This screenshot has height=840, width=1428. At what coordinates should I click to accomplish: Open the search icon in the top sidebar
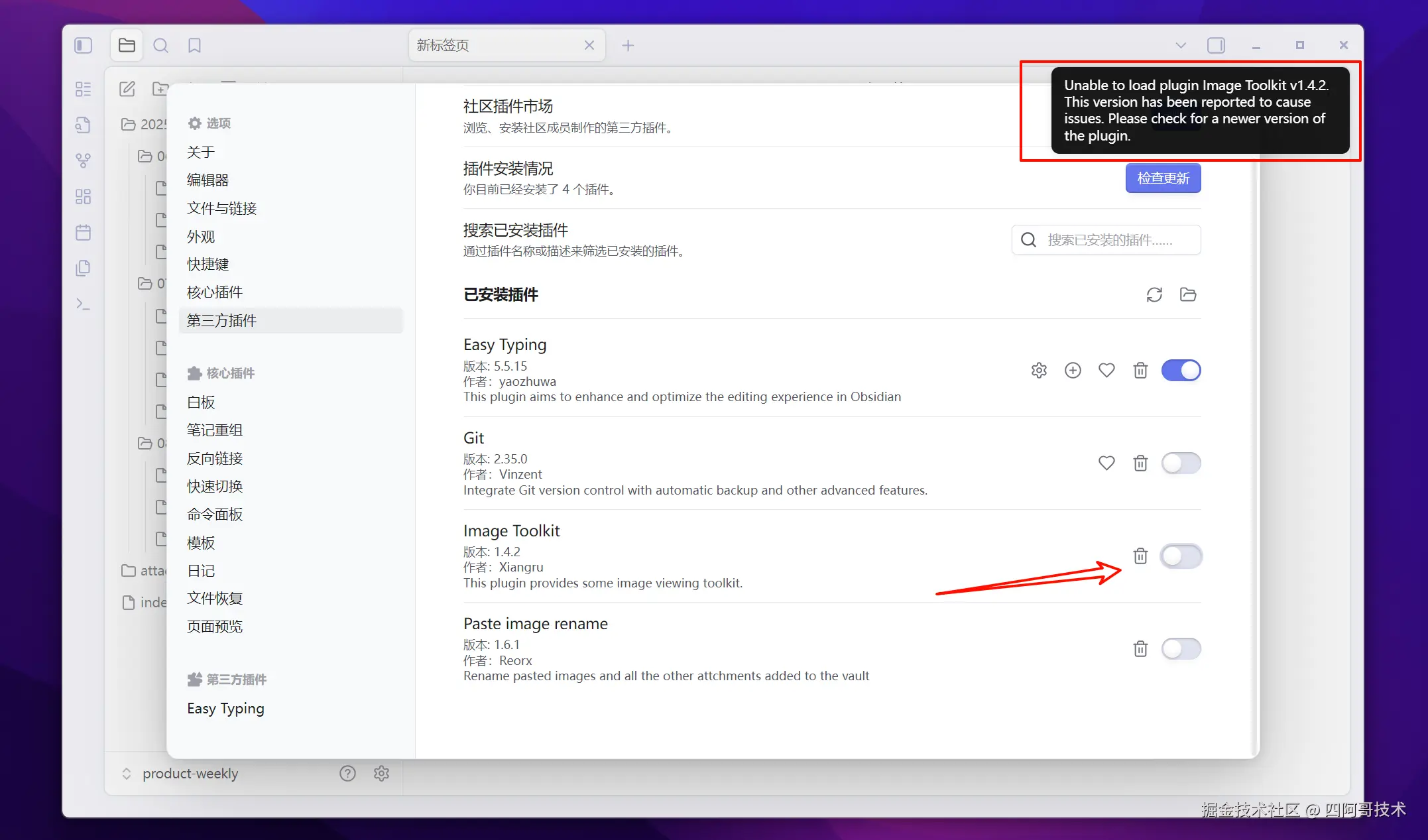(x=160, y=45)
